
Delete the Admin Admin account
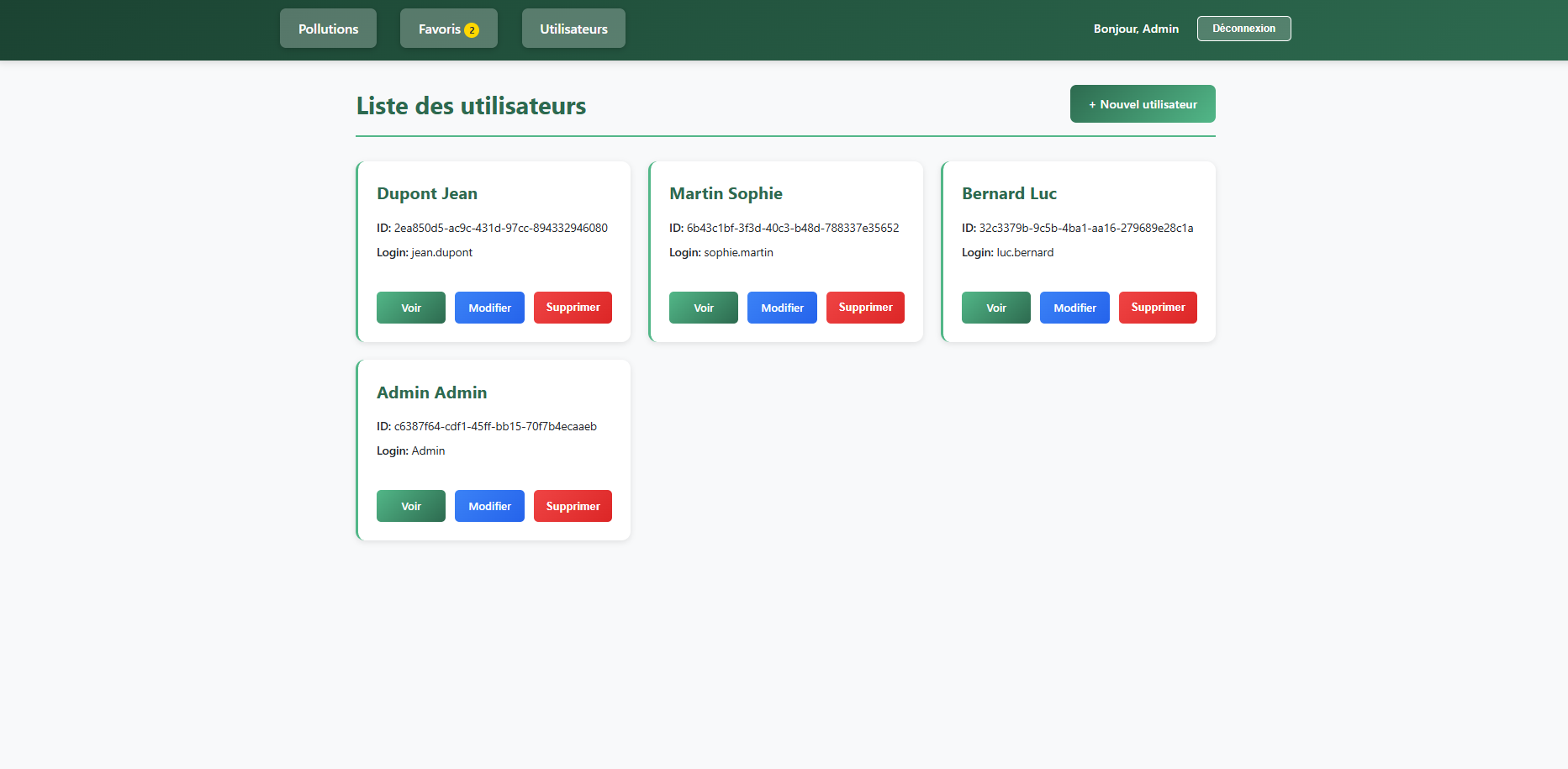click(573, 506)
